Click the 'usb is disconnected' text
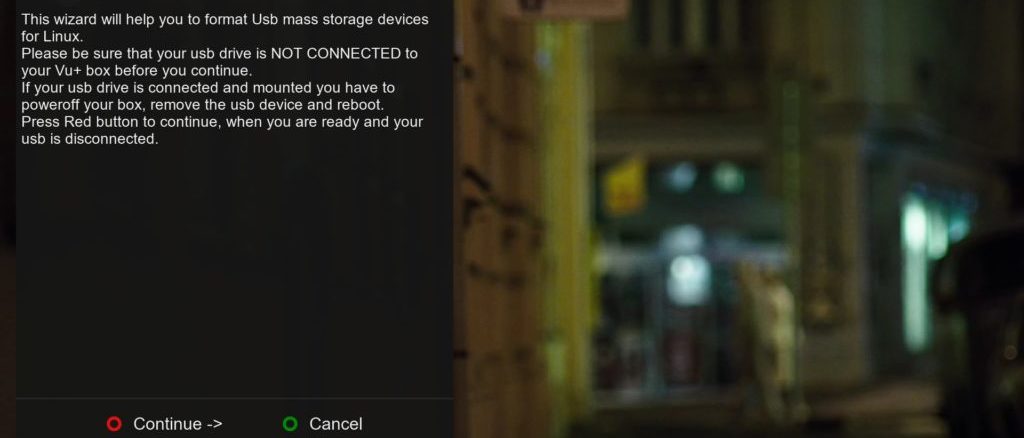Screen dimensions: 1024x438 coord(89,139)
